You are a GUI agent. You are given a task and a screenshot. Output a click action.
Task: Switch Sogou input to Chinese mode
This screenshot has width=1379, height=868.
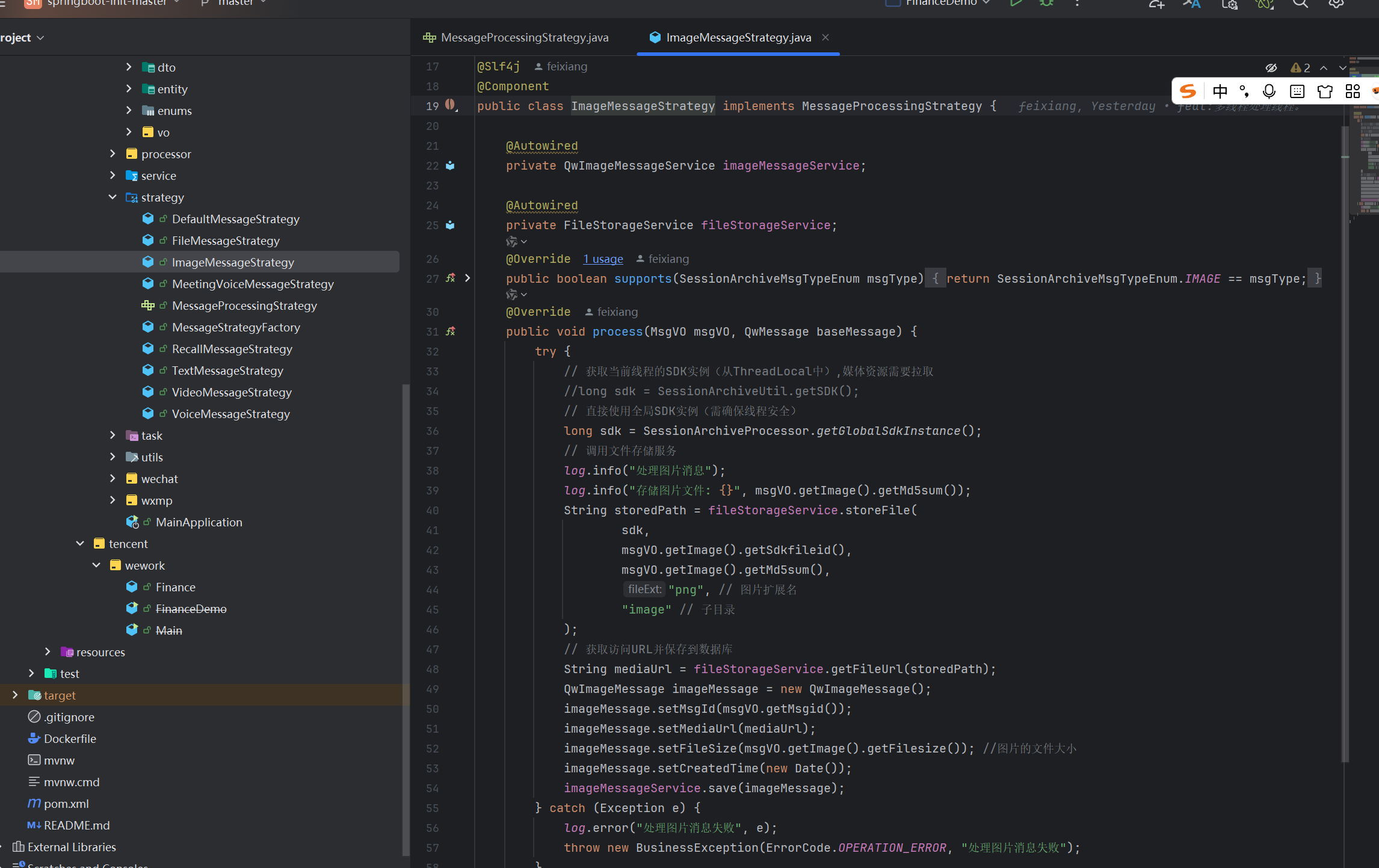pyautogui.click(x=1220, y=91)
